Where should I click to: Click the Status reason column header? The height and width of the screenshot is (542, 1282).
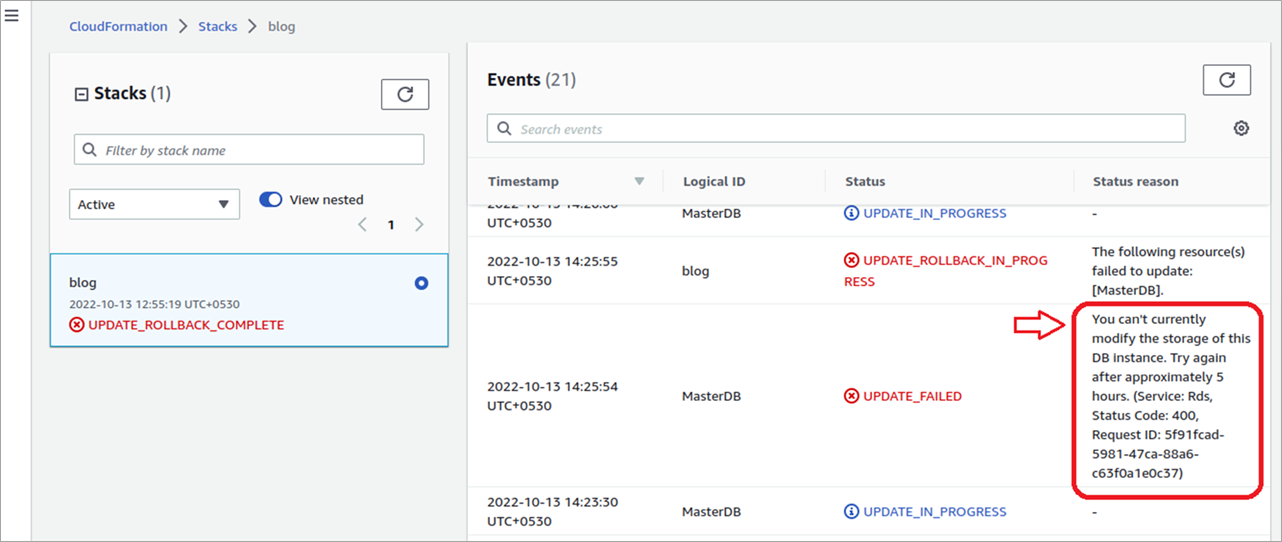pos(1135,181)
